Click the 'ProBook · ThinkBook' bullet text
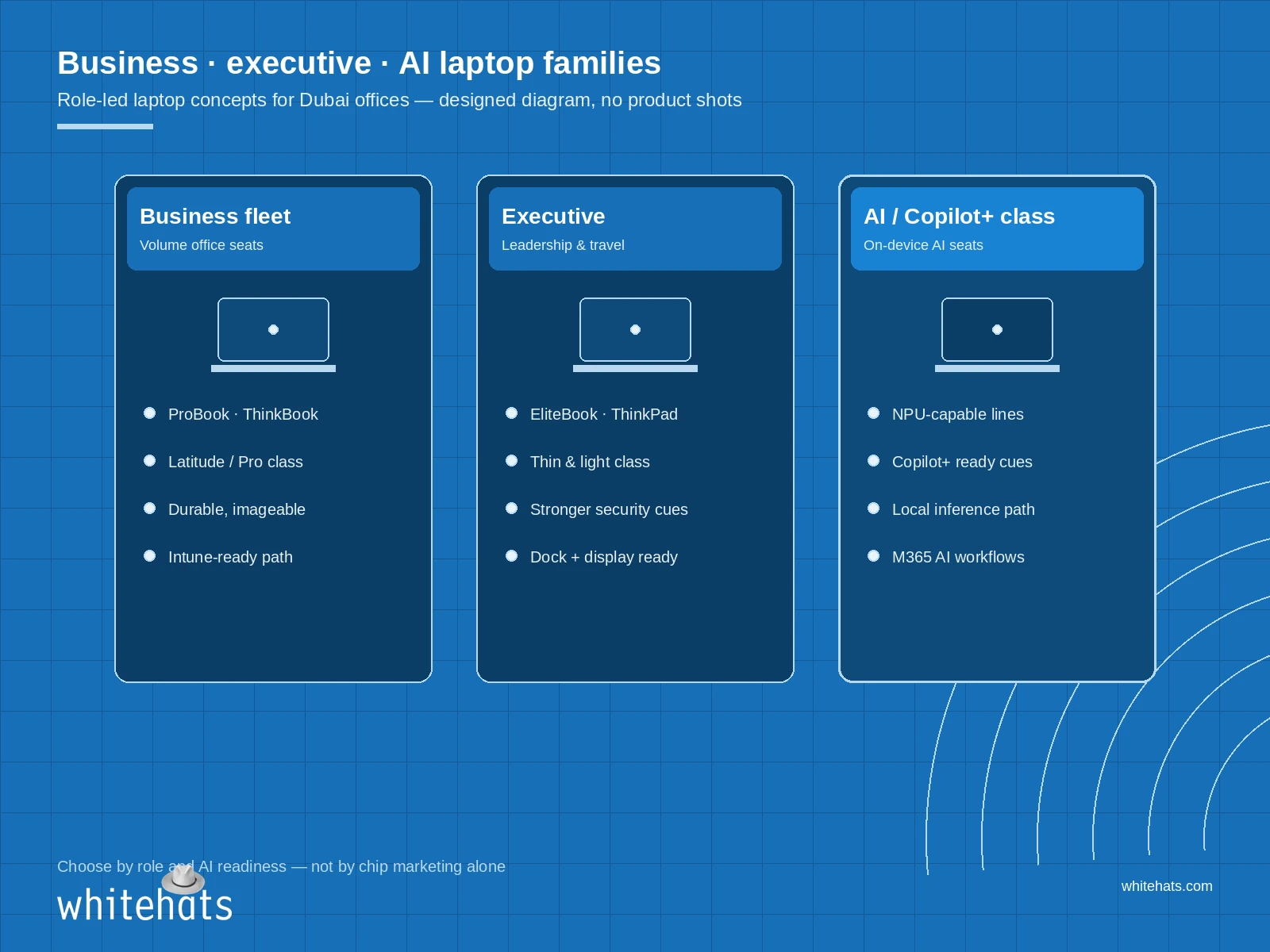Screen dimensions: 1270x952 (243, 414)
